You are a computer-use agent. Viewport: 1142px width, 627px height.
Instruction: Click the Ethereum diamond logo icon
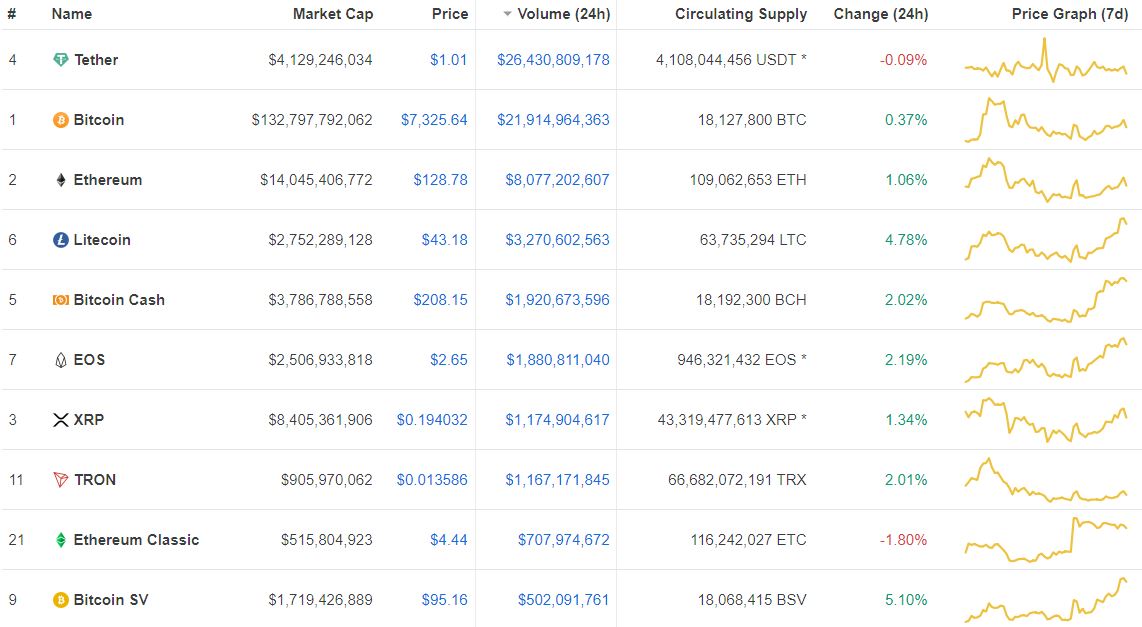point(61,180)
